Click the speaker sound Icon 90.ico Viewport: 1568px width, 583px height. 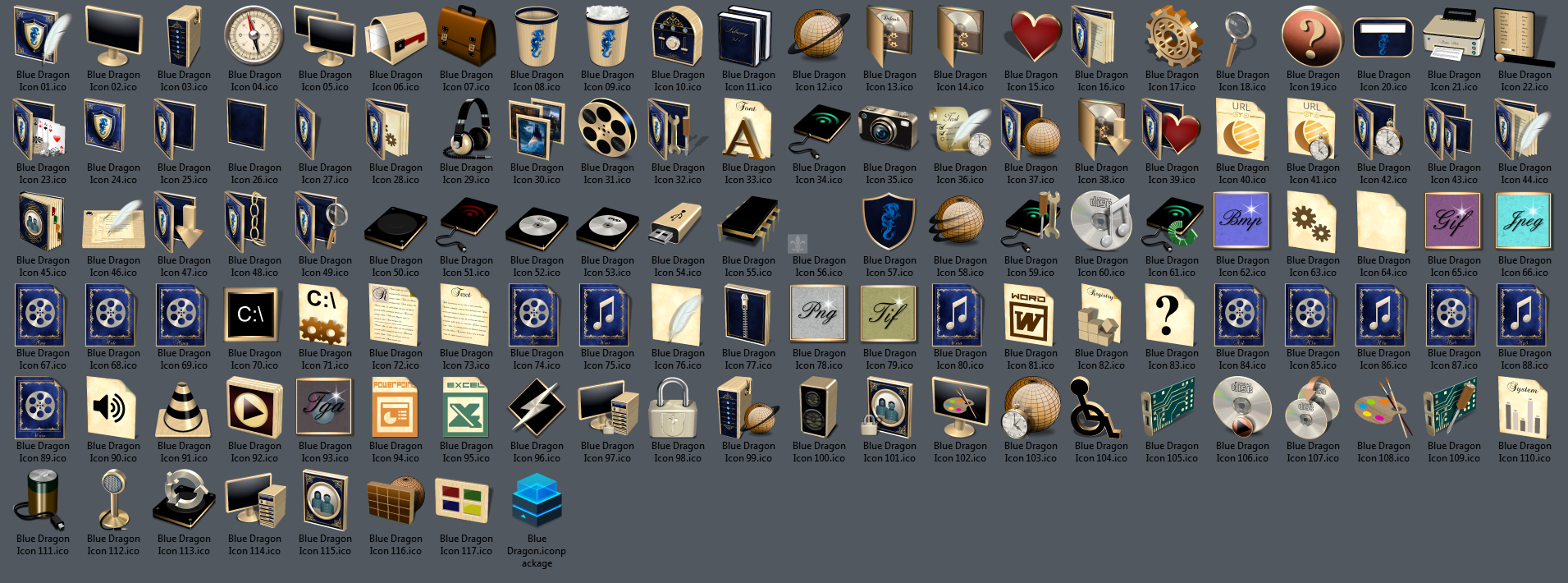(113, 407)
